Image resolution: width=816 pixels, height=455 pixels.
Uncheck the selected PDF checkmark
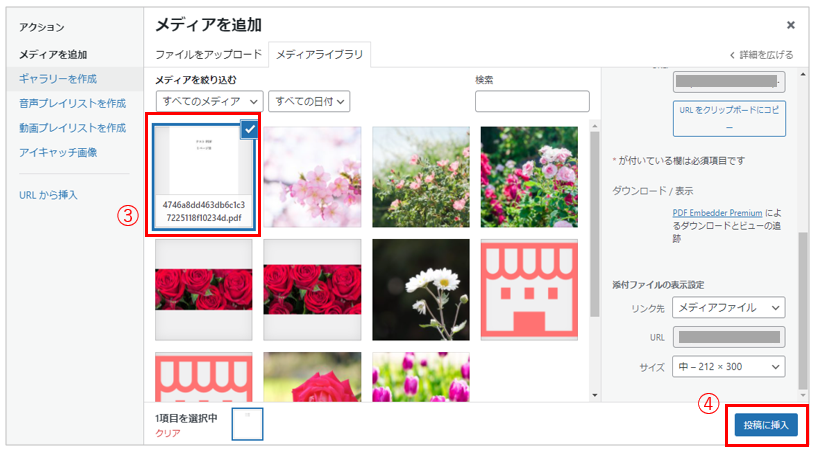[x=249, y=129]
